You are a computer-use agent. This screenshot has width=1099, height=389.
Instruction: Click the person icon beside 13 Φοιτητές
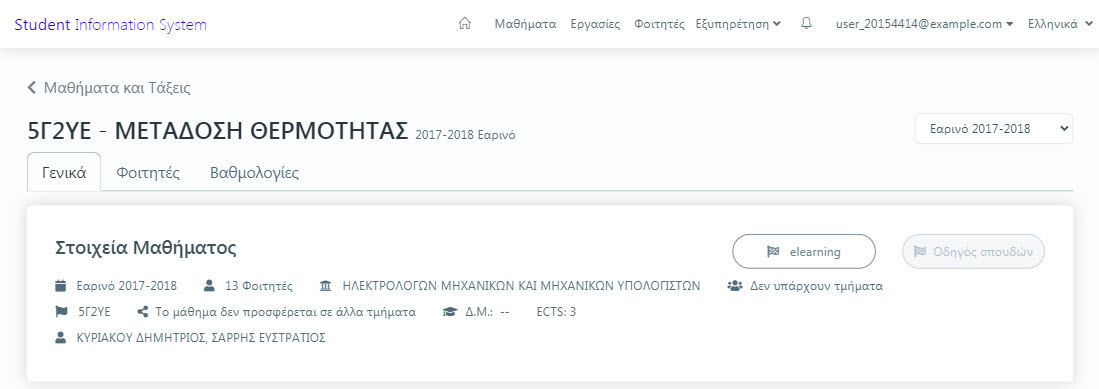click(209, 286)
